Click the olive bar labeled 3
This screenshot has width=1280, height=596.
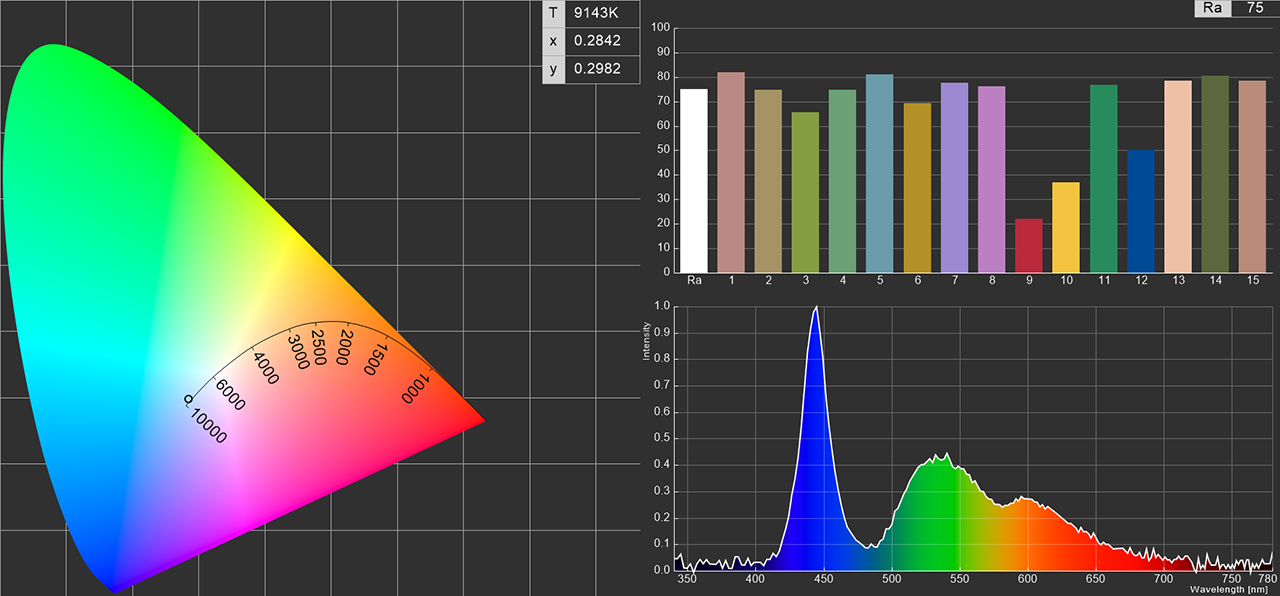(x=806, y=192)
